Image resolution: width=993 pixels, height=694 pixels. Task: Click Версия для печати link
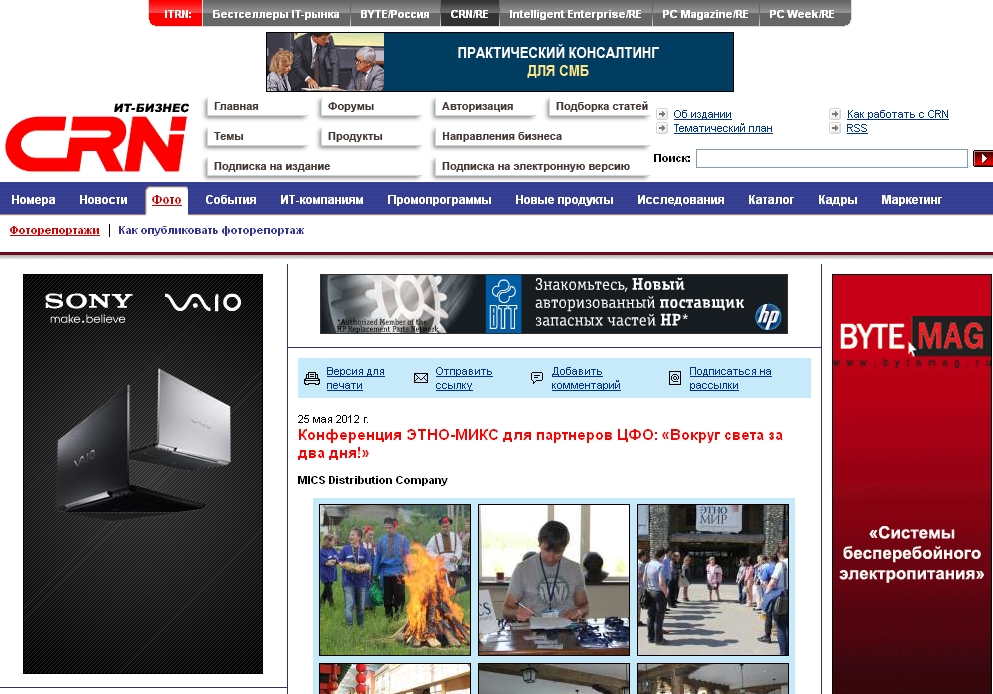tap(355, 378)
